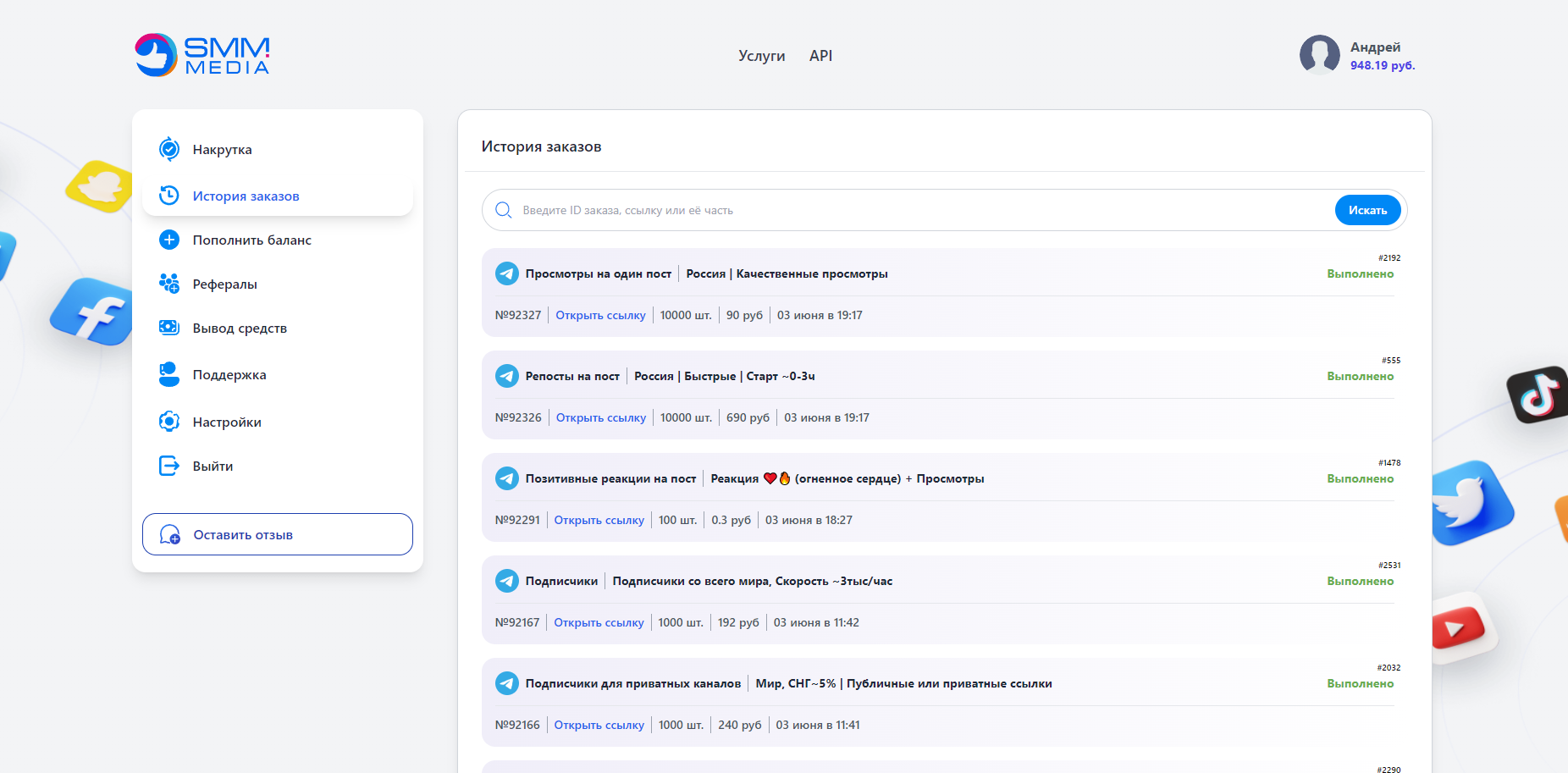
Task: Click Выполнено status of order #555
Action: (1360, 376)
